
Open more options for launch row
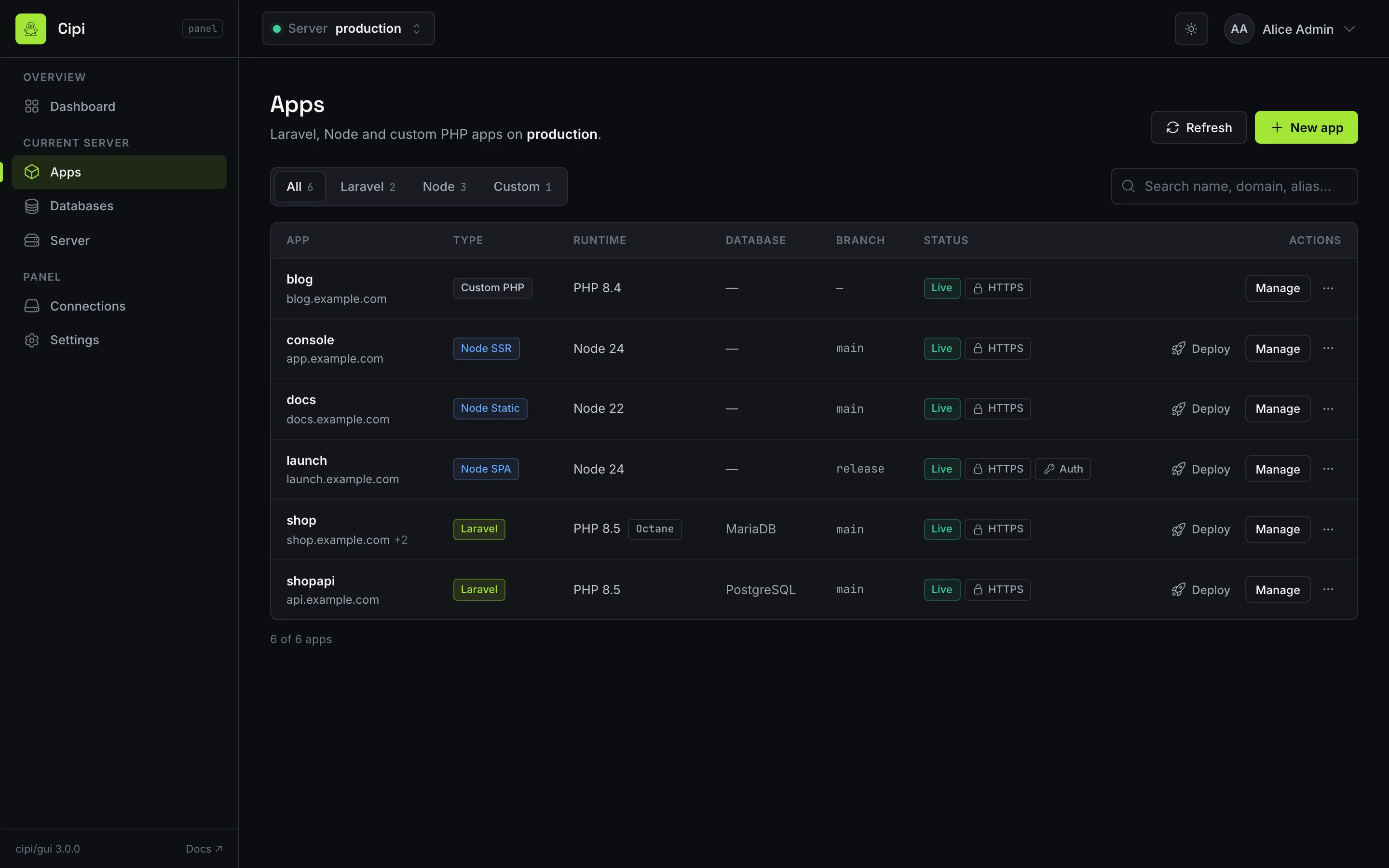point(1328,469)
